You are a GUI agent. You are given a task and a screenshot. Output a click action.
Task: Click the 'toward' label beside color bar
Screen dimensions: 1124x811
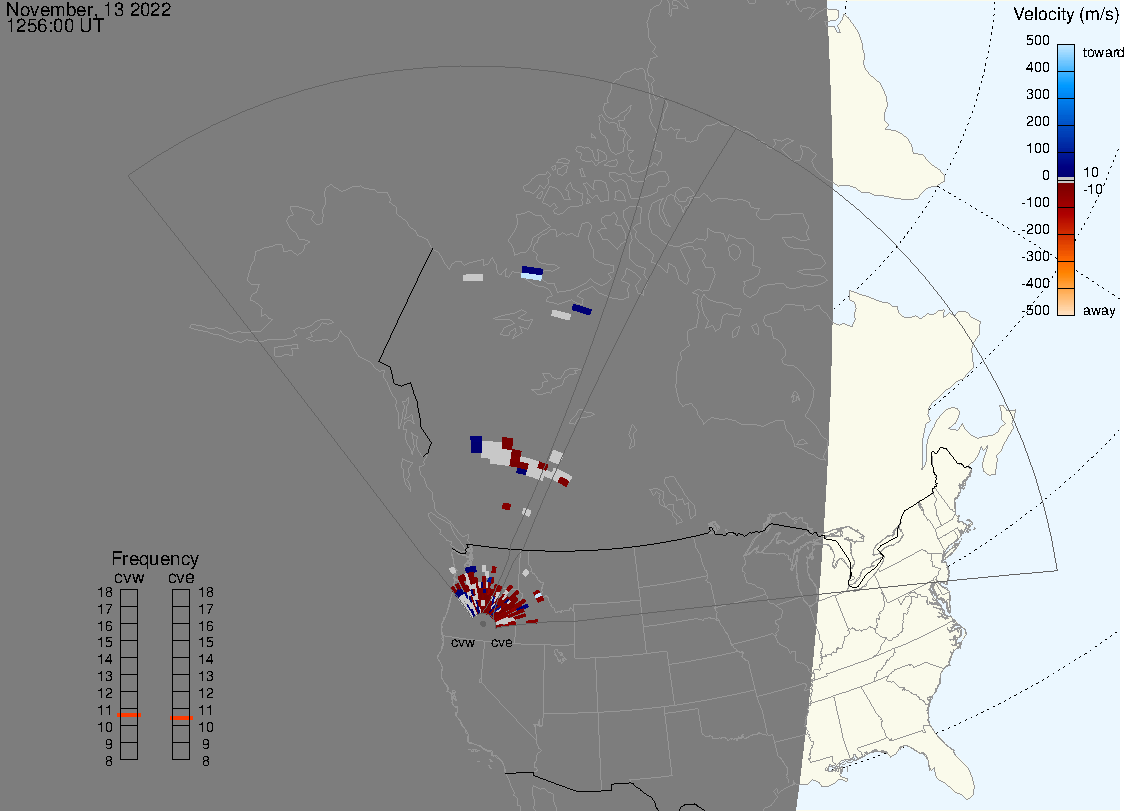pyautogui.click(x=1102, y=52)
